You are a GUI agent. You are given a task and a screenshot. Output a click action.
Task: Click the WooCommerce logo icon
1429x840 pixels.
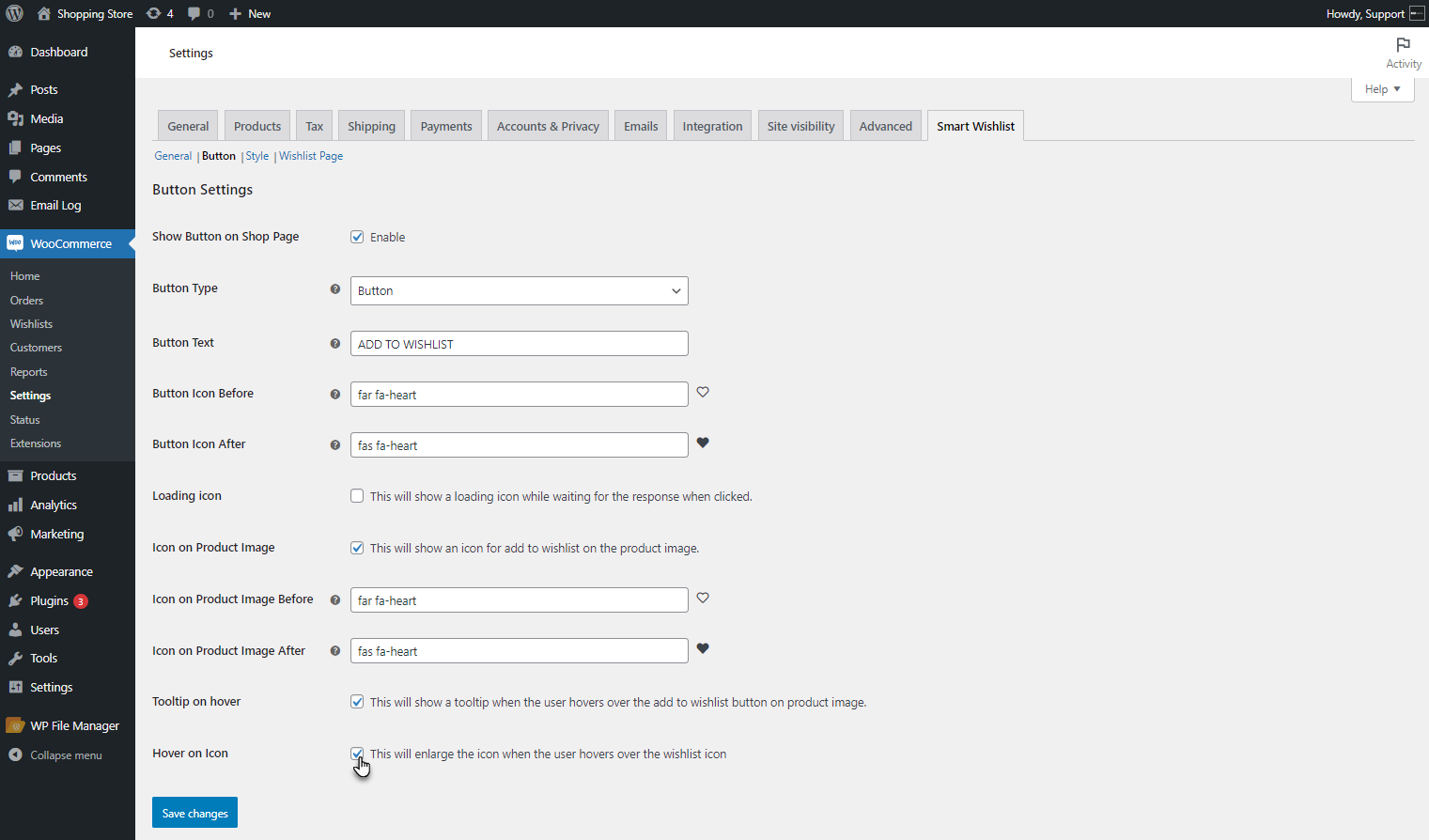[15, 243]
